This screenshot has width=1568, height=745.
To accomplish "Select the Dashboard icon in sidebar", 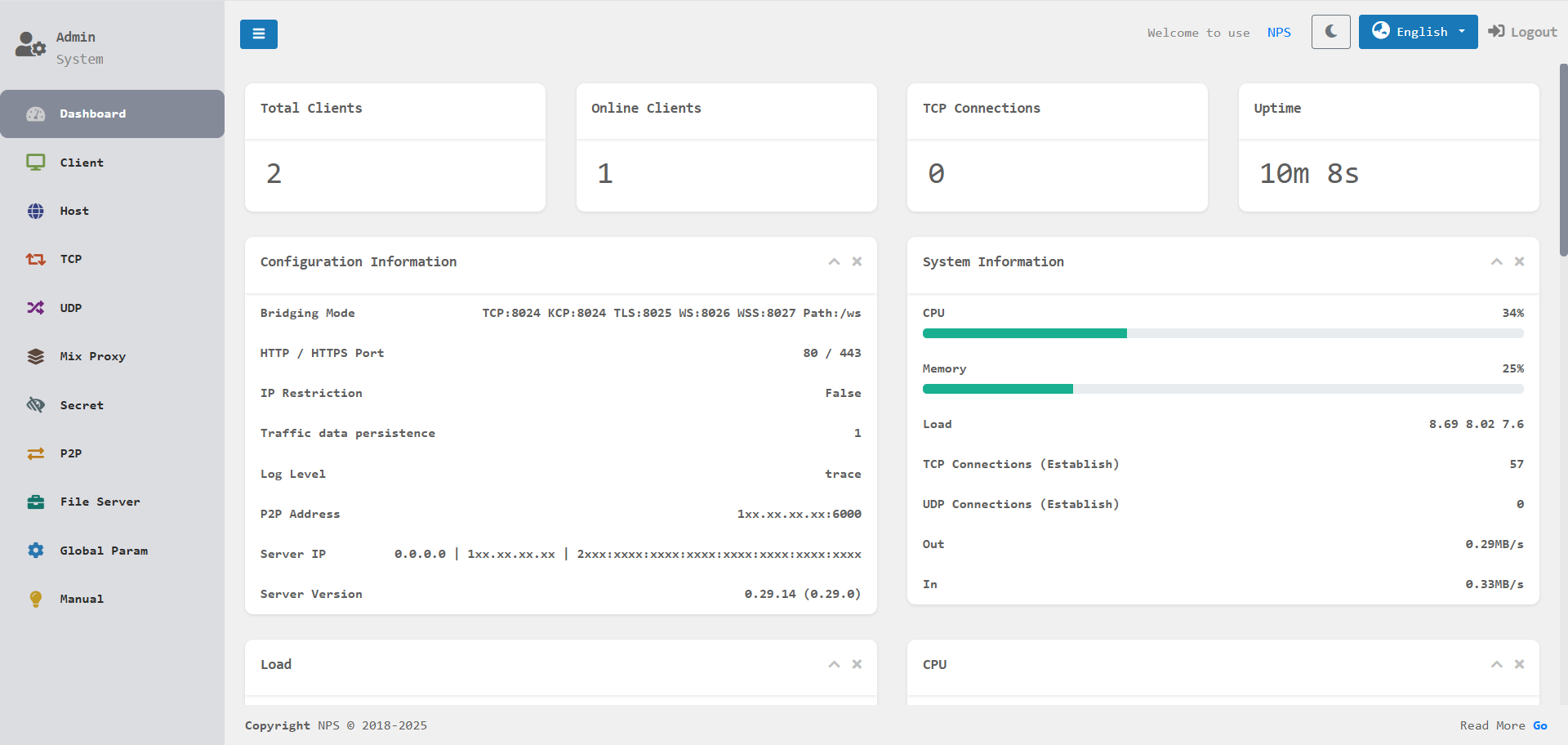I will (x=35, y=114).
